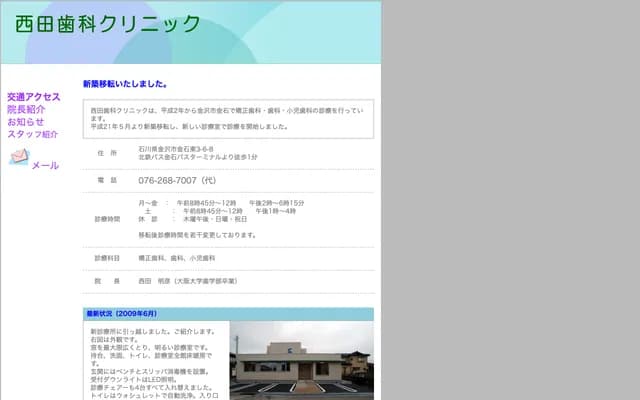Click the 月〜金 hours row
Viewport: 640px width, 400px height.
point(221,203)
